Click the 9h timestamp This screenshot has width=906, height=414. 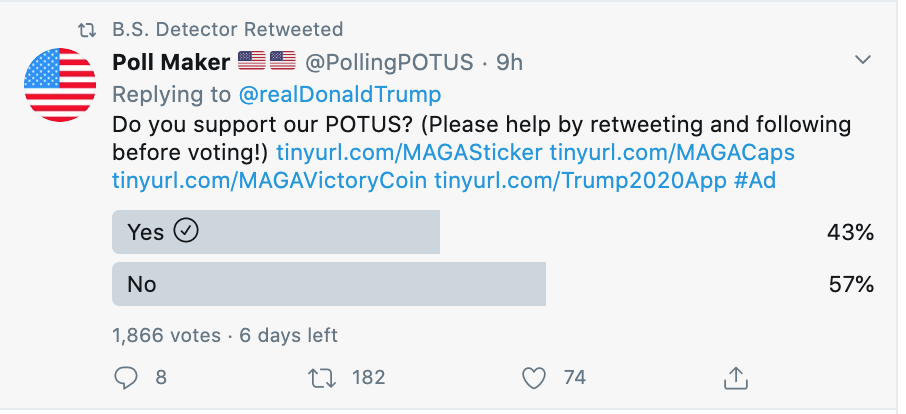point(509,62)
